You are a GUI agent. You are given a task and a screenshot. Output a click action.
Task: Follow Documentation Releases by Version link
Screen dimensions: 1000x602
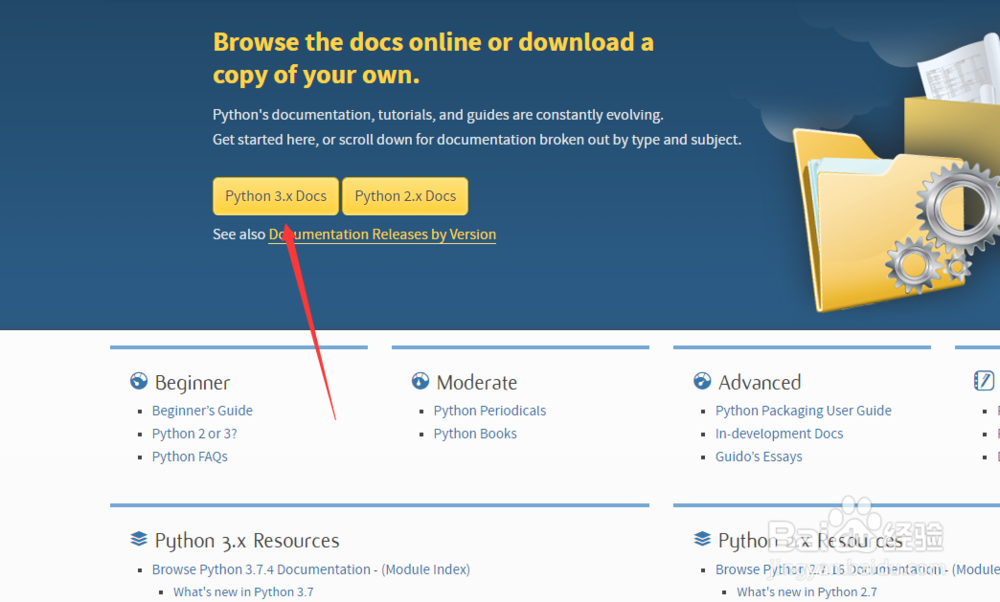point(382,234)
